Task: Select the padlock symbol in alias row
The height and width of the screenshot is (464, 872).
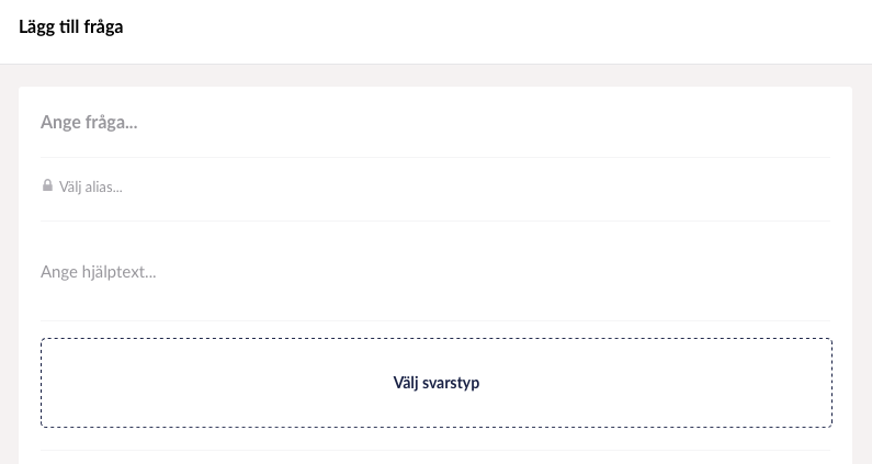Action: [48, 185]
